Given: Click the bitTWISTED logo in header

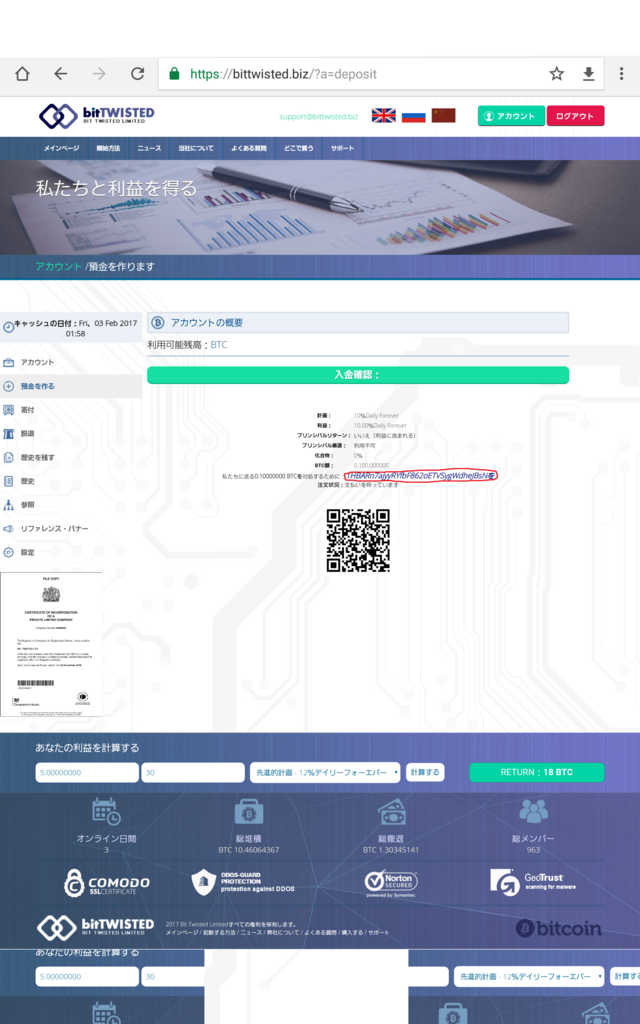Looking at the screenshot, I should 97,116.
